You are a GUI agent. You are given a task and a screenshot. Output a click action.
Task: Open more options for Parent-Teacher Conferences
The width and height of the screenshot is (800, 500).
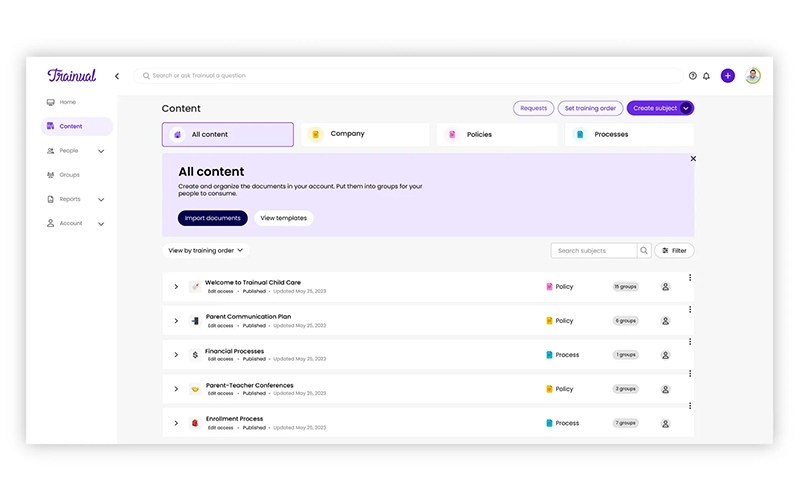click(x=690, y=374)
